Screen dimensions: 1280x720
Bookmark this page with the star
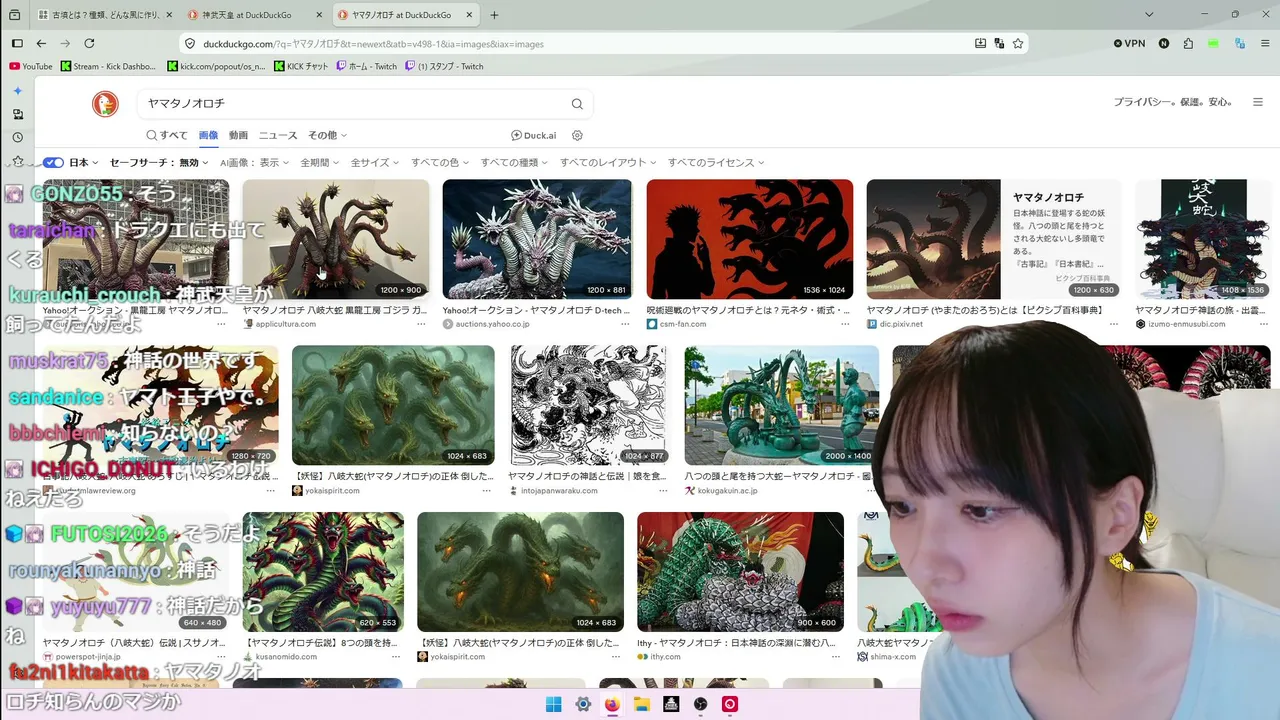coord(1018,43)
